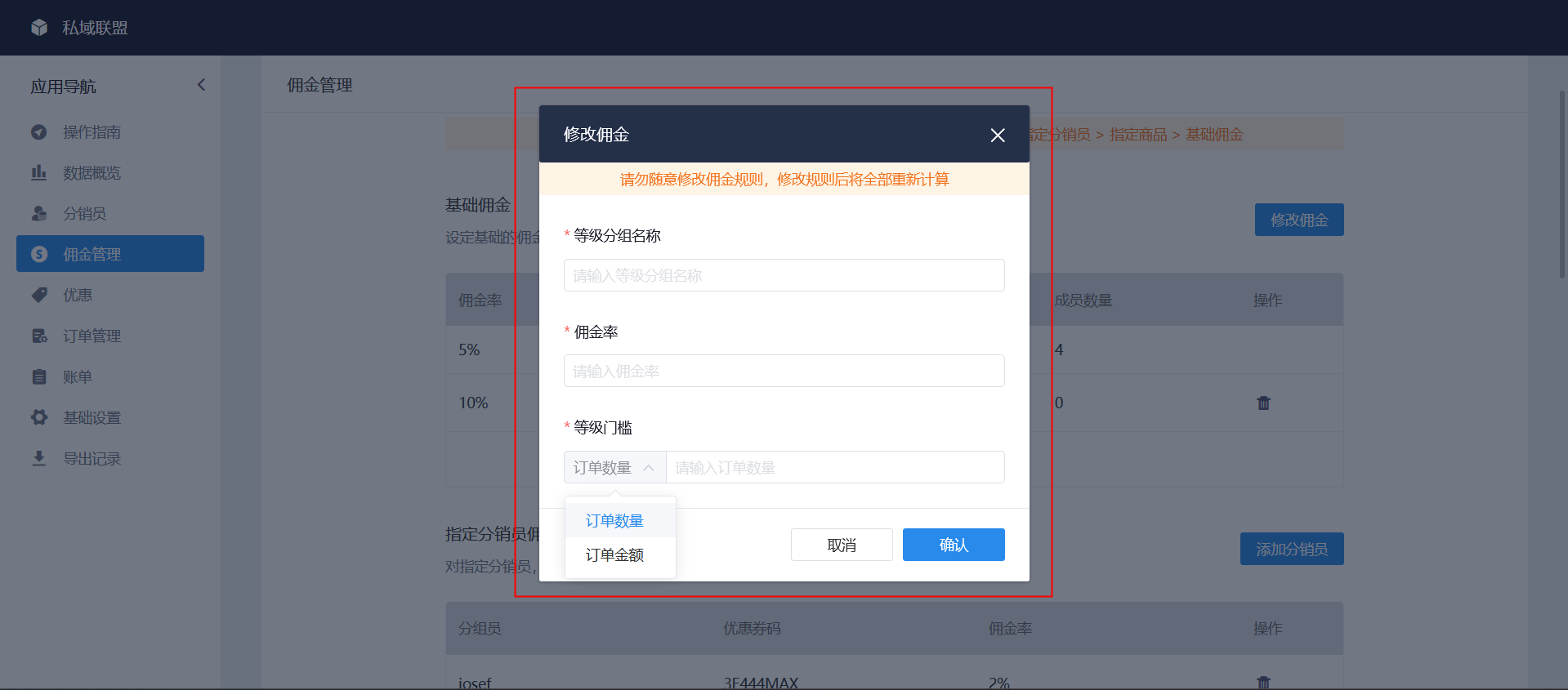Click the 取消 button in the dialog

(842, 545)
